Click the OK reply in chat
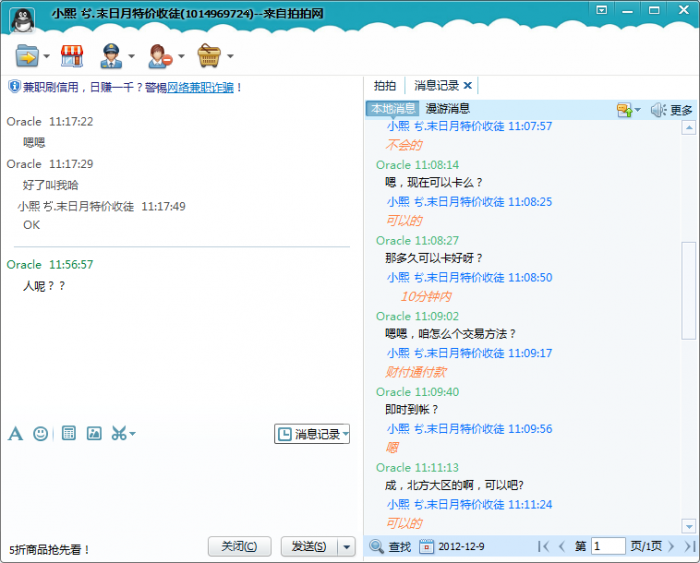Screen dimensions: 700x563 (x=31, y=225)
